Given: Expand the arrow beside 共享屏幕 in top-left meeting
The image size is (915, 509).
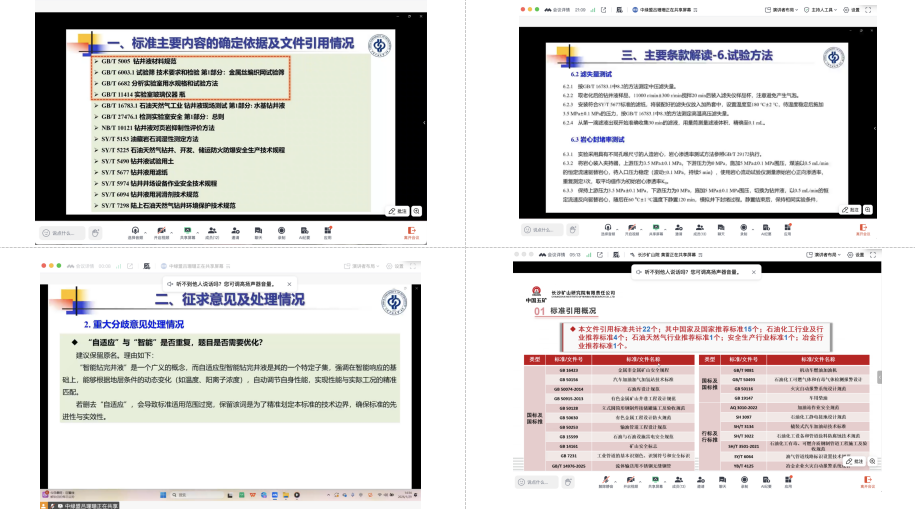Looking at the screenshot, I should (196, 229).
